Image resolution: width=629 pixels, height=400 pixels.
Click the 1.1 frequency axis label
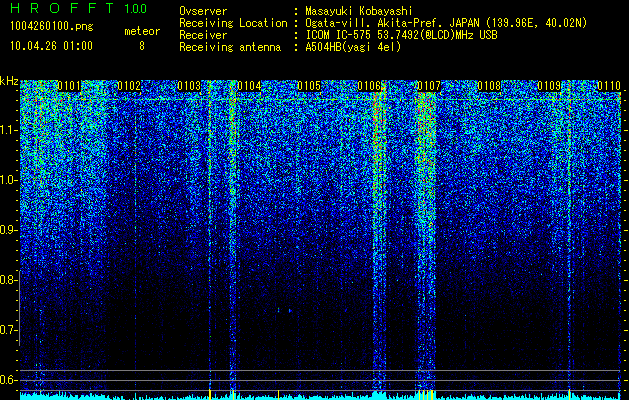pyautogui.click(x=9, y=130)
